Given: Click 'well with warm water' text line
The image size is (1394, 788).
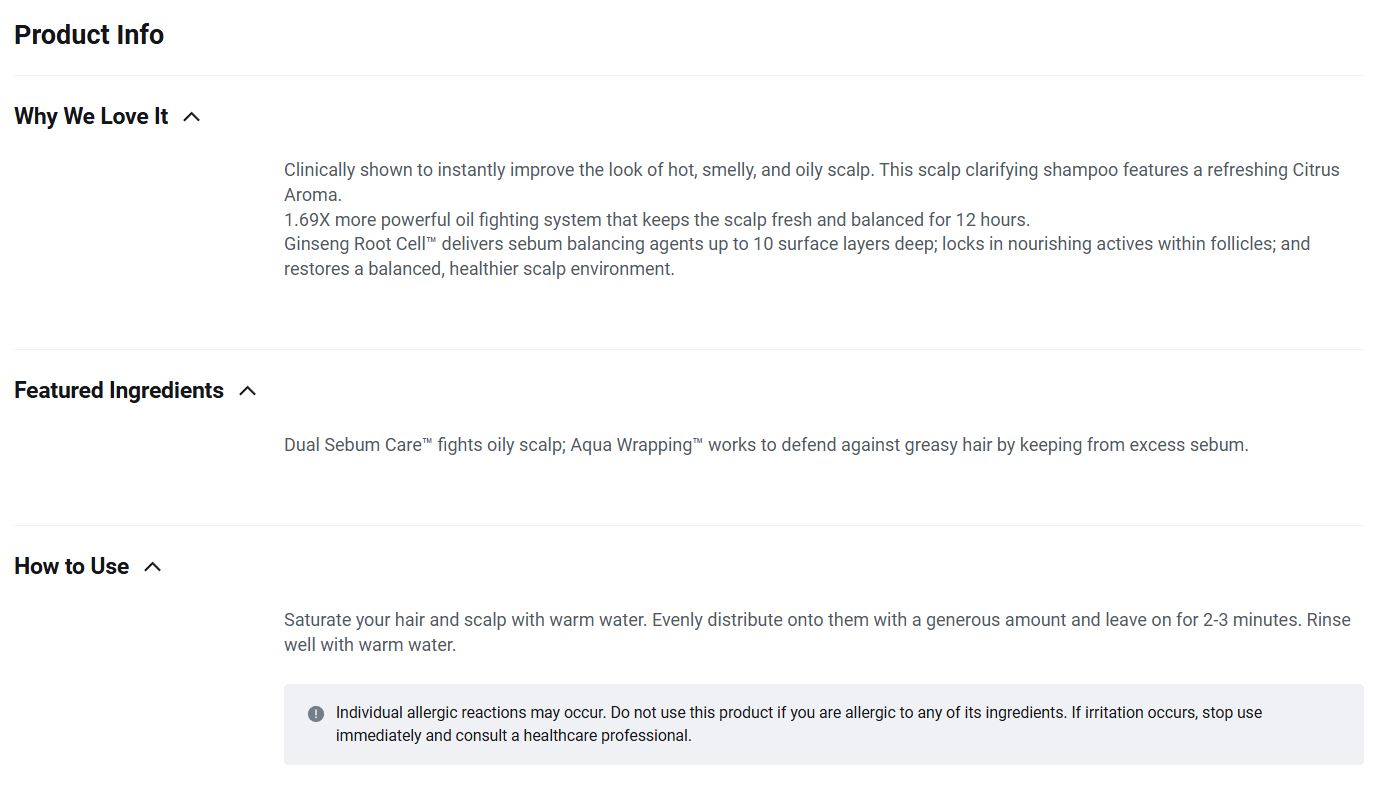Looking at the screenshot, I should tap(370, 645).
